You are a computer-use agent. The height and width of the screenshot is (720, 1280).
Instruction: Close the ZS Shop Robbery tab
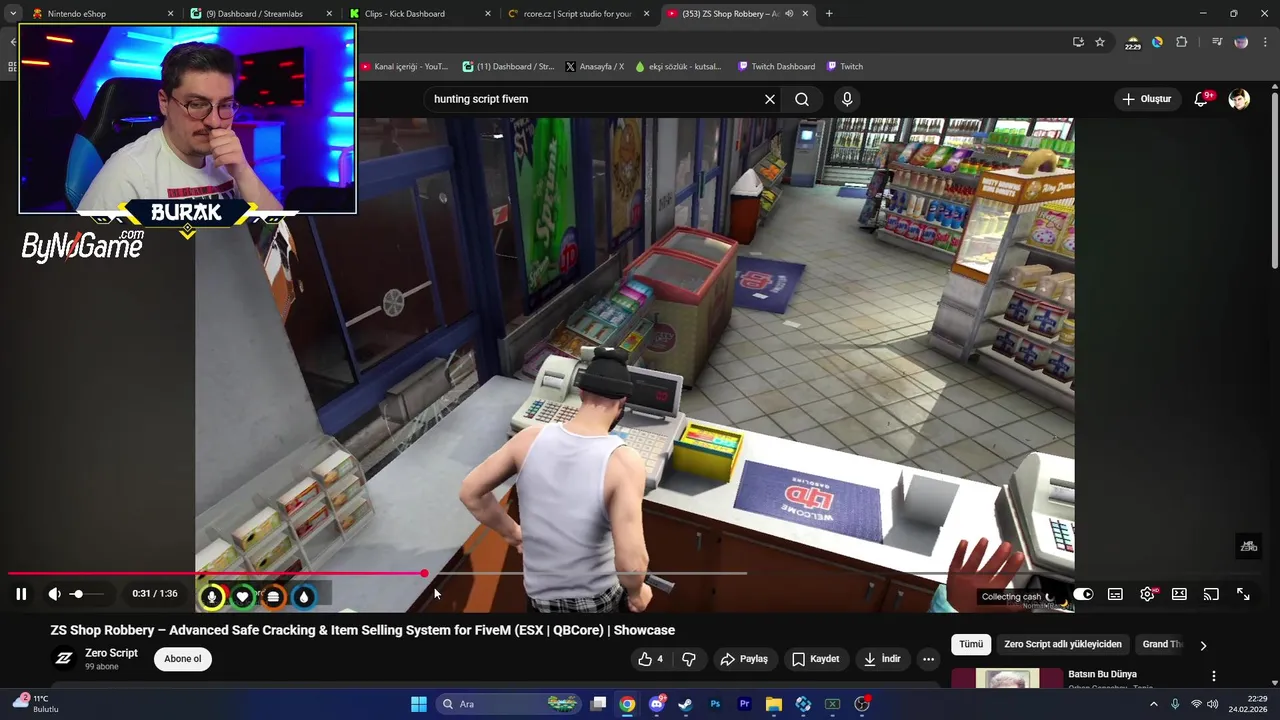click(x=806, y=14)
